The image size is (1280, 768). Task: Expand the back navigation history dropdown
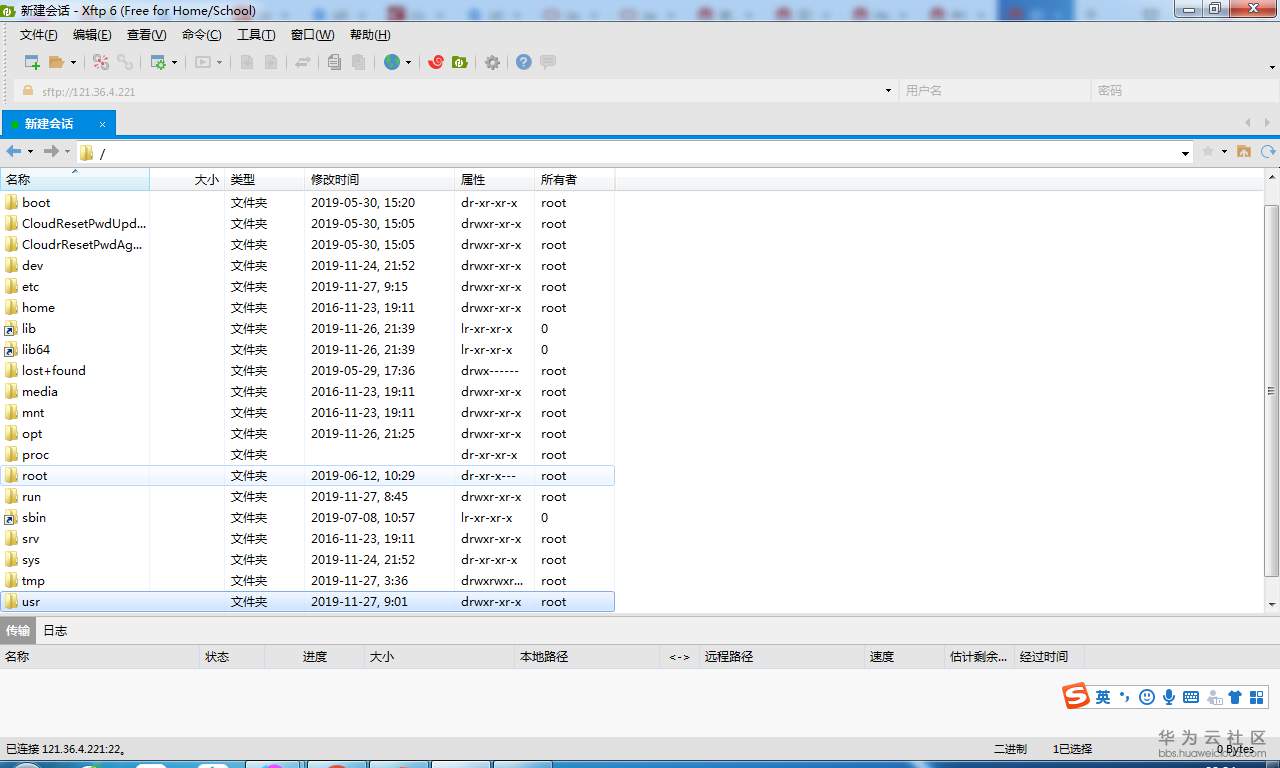pos(30,151)
